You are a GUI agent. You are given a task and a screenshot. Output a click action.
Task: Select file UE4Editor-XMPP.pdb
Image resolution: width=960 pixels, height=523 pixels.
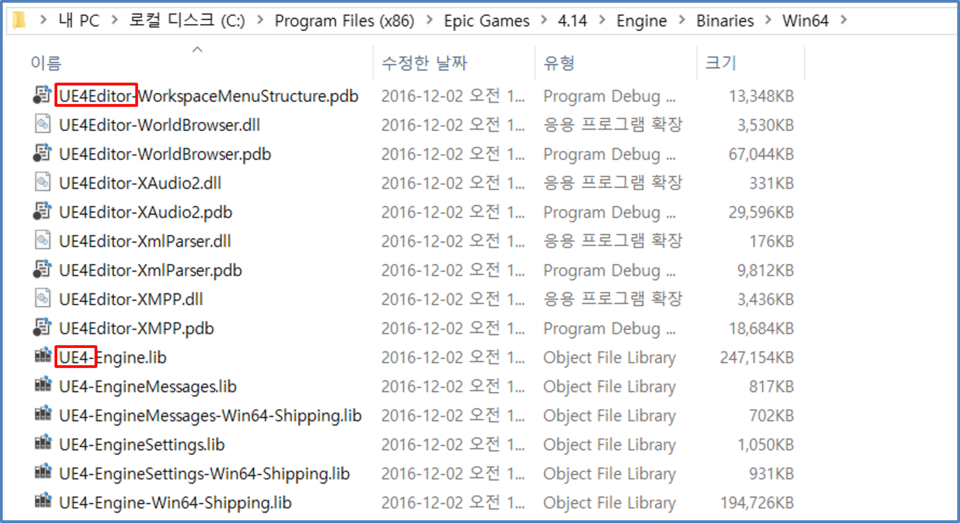click(x=137, y=329)
